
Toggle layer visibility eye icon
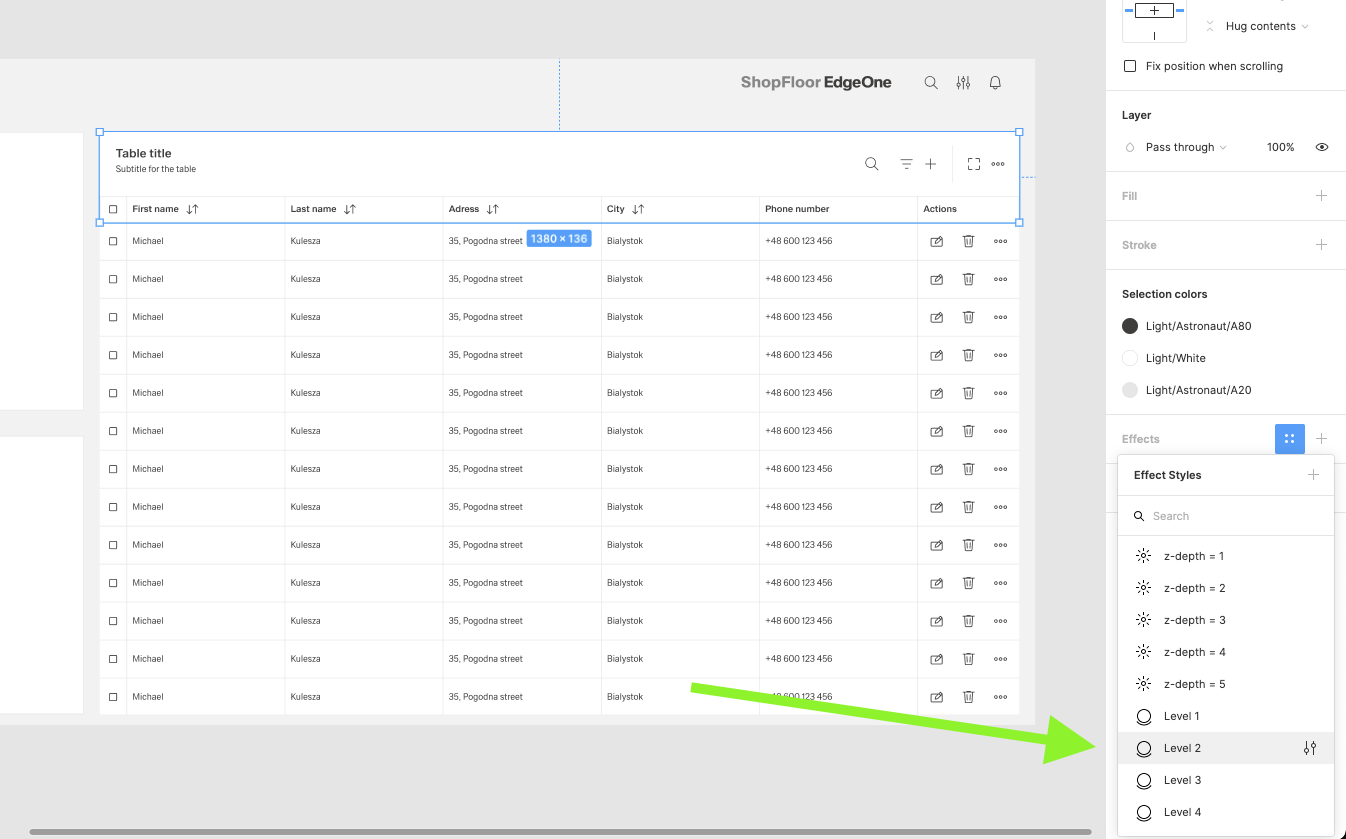1322,147
